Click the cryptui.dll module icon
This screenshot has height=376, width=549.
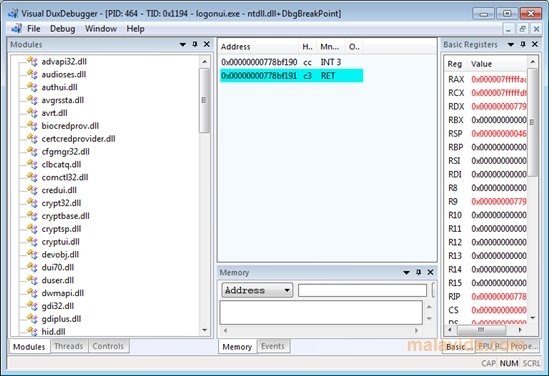click(x=32, y=242)
